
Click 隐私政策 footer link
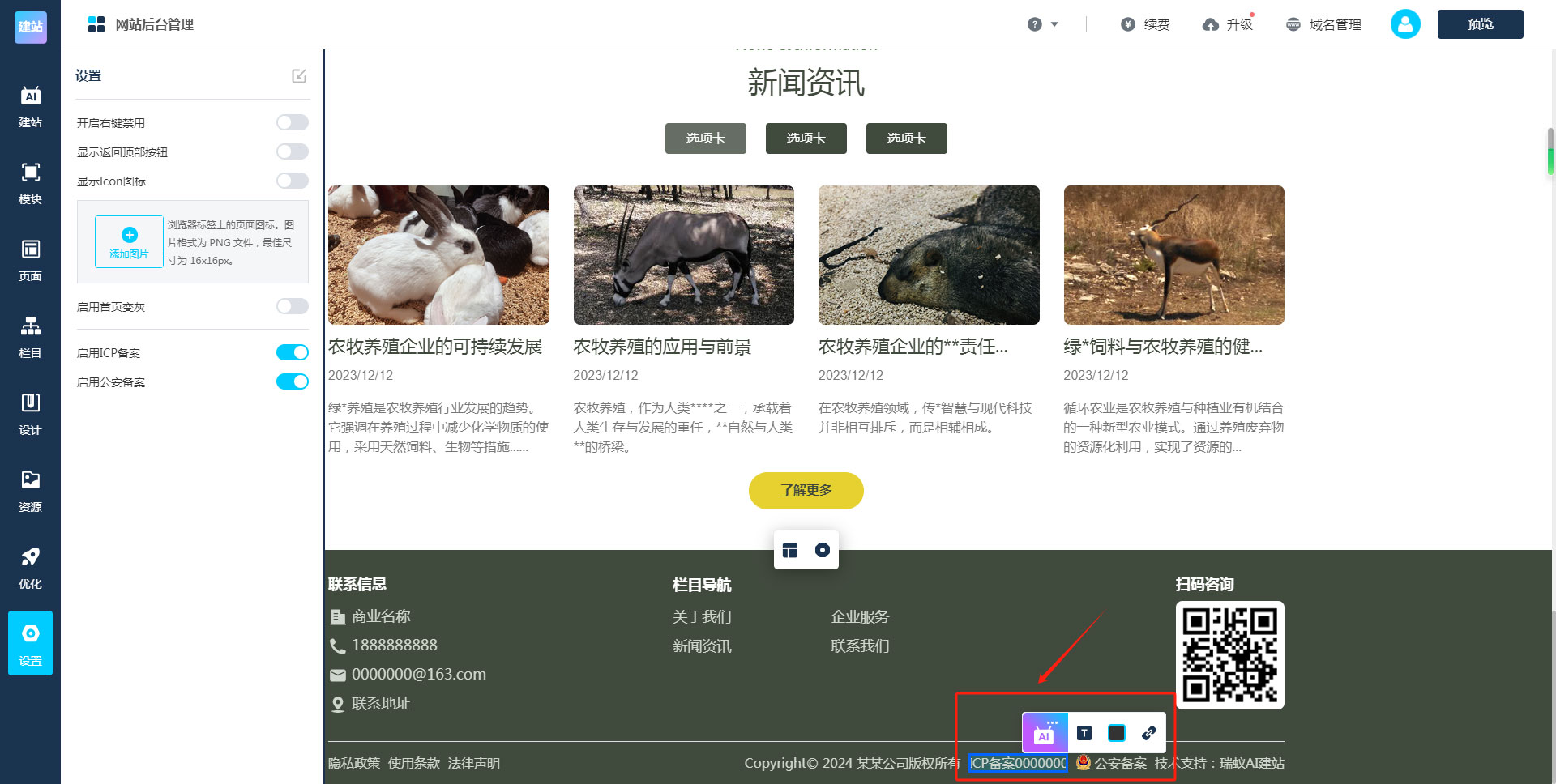click(354, 763)
